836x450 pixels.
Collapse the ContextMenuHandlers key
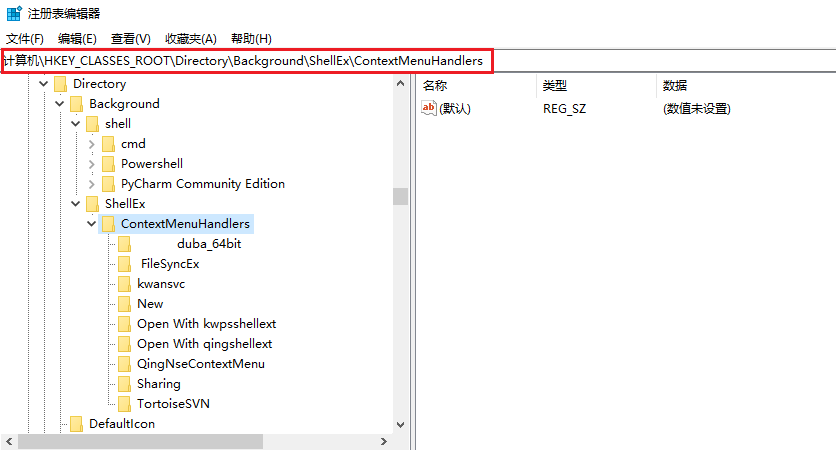[x=92, y=224]
